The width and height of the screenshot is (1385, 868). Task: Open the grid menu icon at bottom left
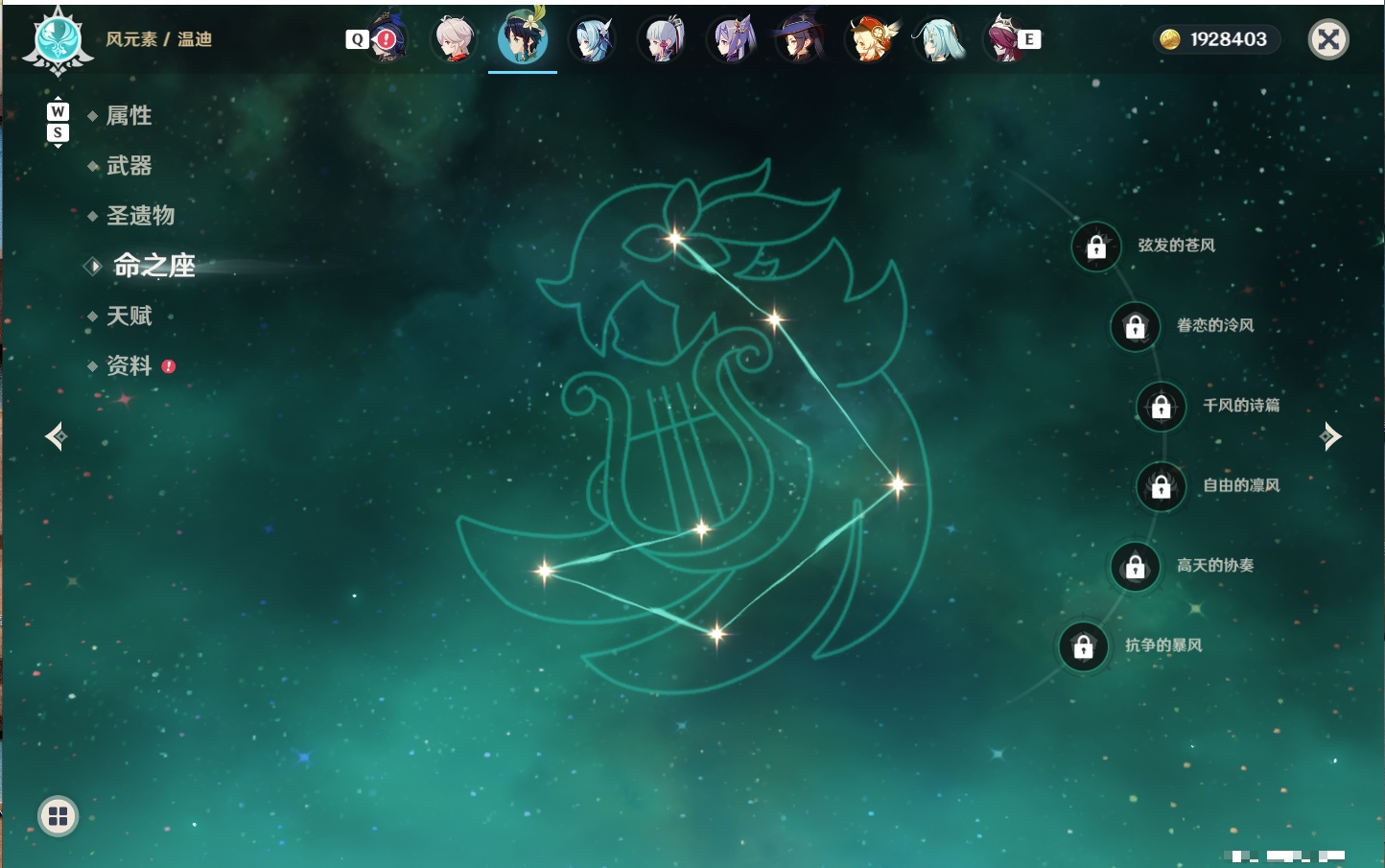pos(59,816)
